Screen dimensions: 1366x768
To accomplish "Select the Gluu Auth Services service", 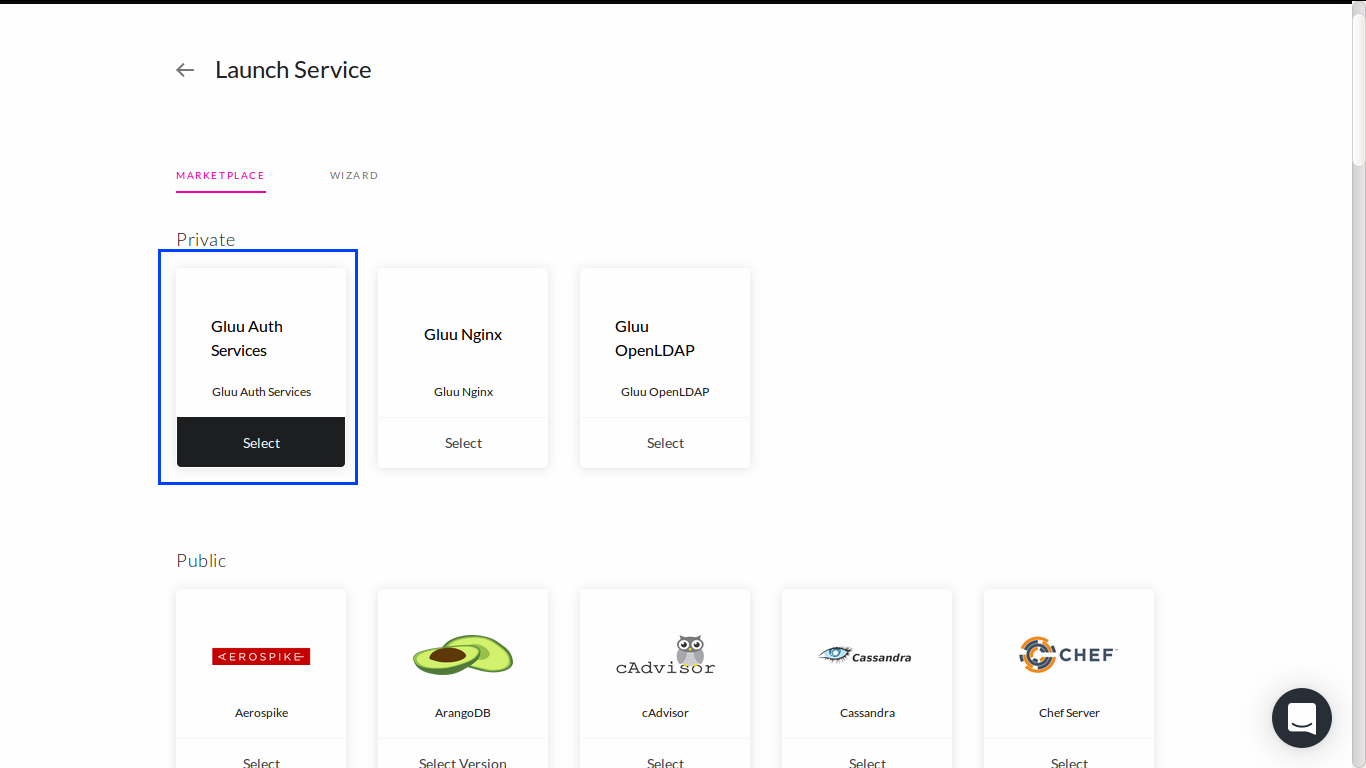I will [261, 441].
